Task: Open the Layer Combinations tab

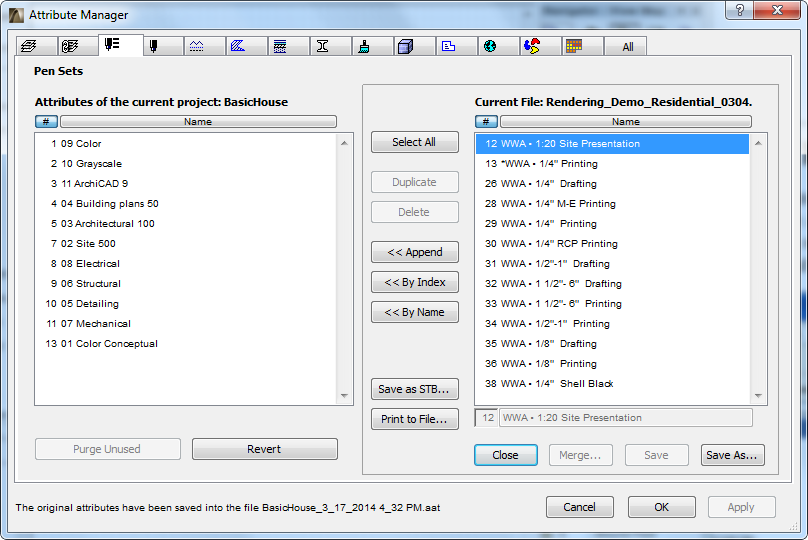Action: coord(77,46)
